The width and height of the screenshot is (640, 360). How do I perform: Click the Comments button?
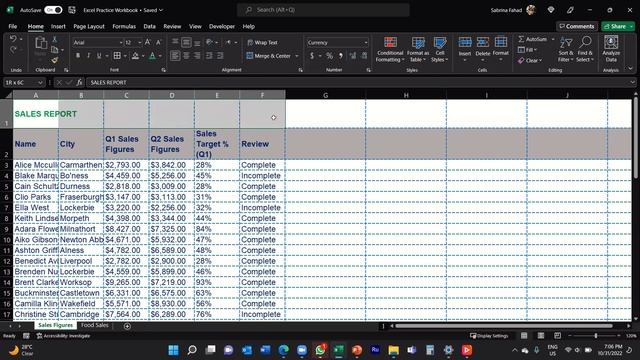[577, 27]
